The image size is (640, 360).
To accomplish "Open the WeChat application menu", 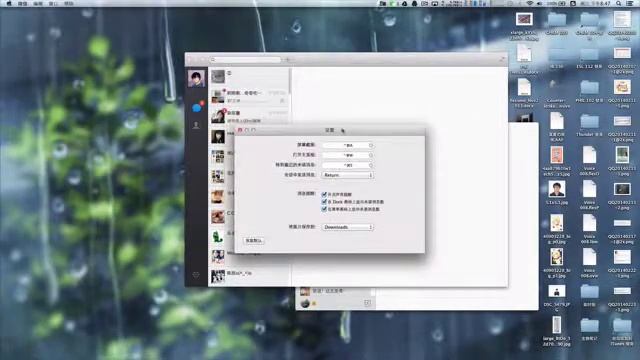I will tap(22, 3).
